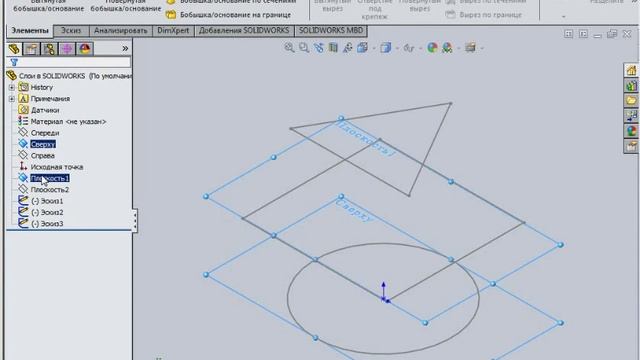Screen dimensions: 640x360
Task: Expand the manager panel with the double chevron
Action: coord(125,49)
